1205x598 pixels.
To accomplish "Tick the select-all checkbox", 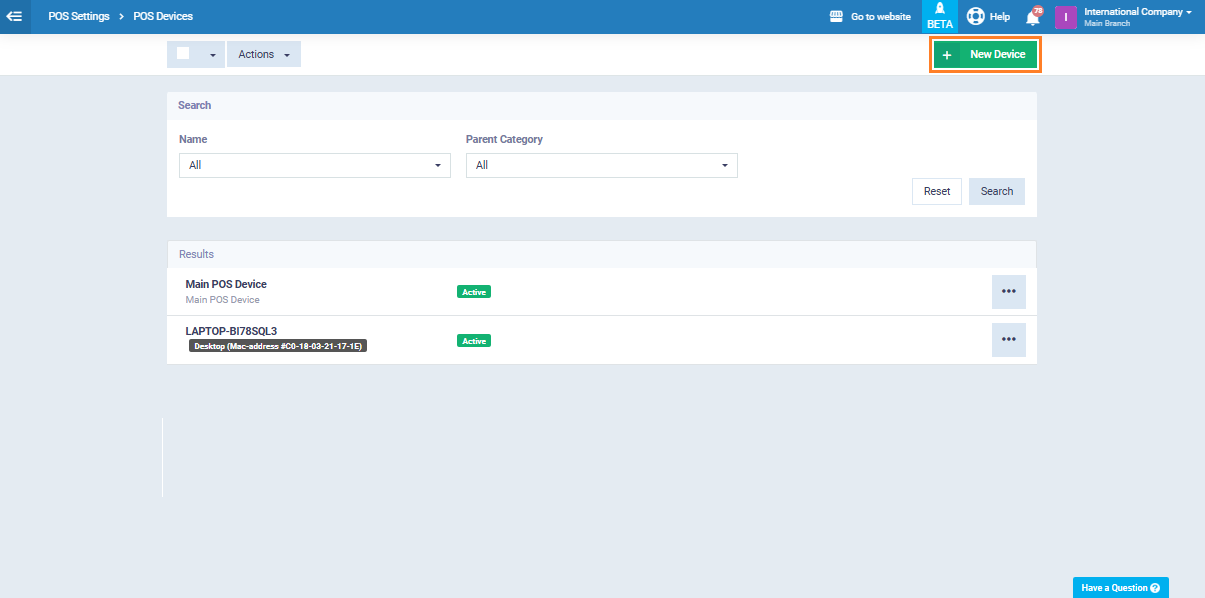I will (x=183, y=54).
